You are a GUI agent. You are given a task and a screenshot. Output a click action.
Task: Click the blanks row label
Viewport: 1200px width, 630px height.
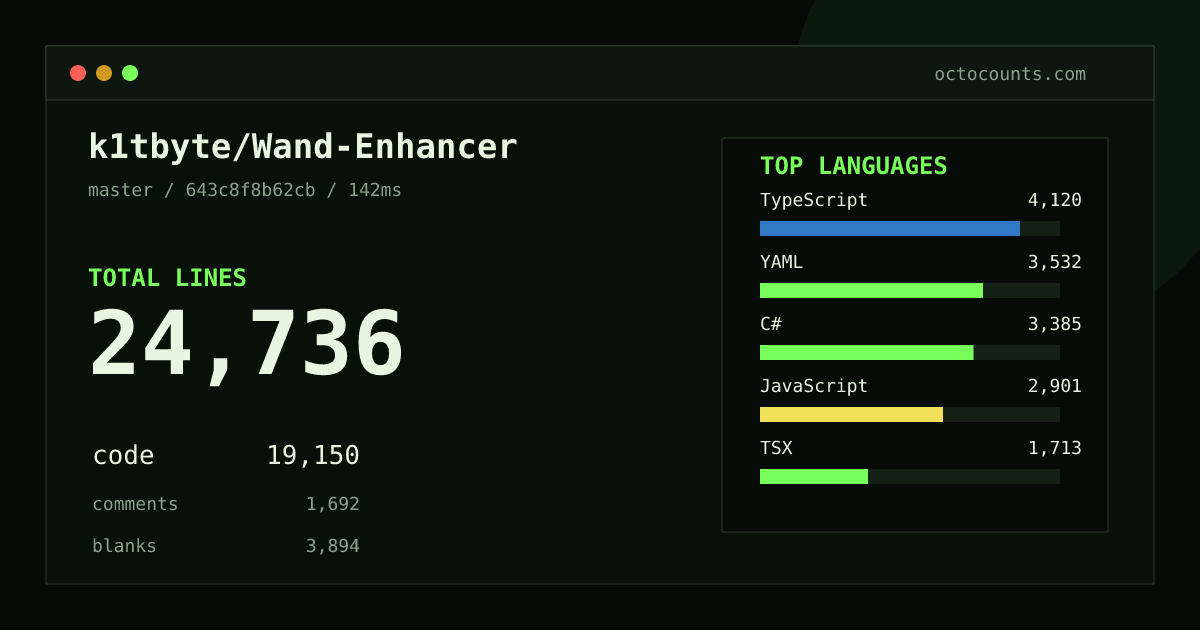124,546
